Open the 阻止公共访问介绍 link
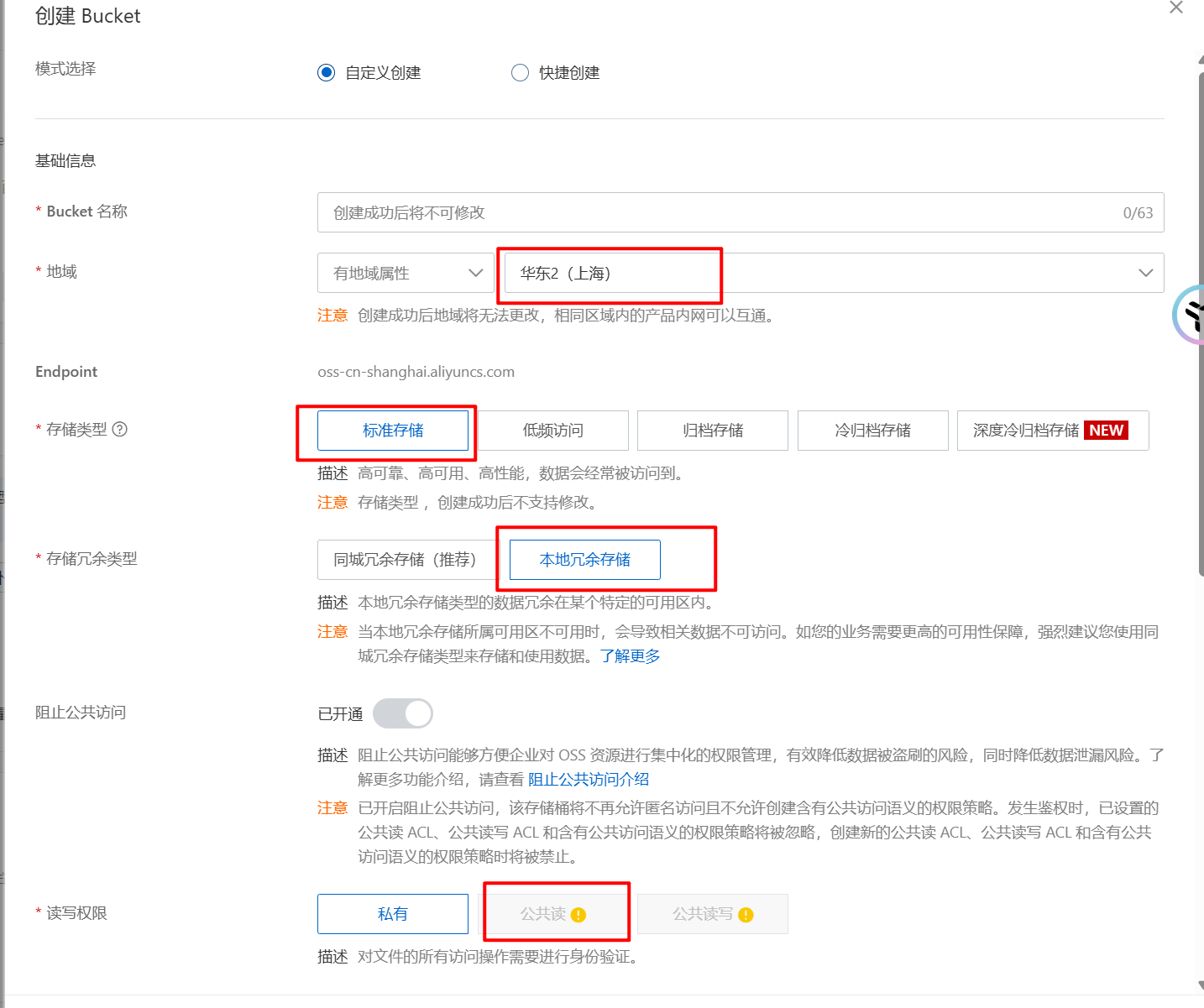Screen dimensions: 1204x1008 coord(589,780)
